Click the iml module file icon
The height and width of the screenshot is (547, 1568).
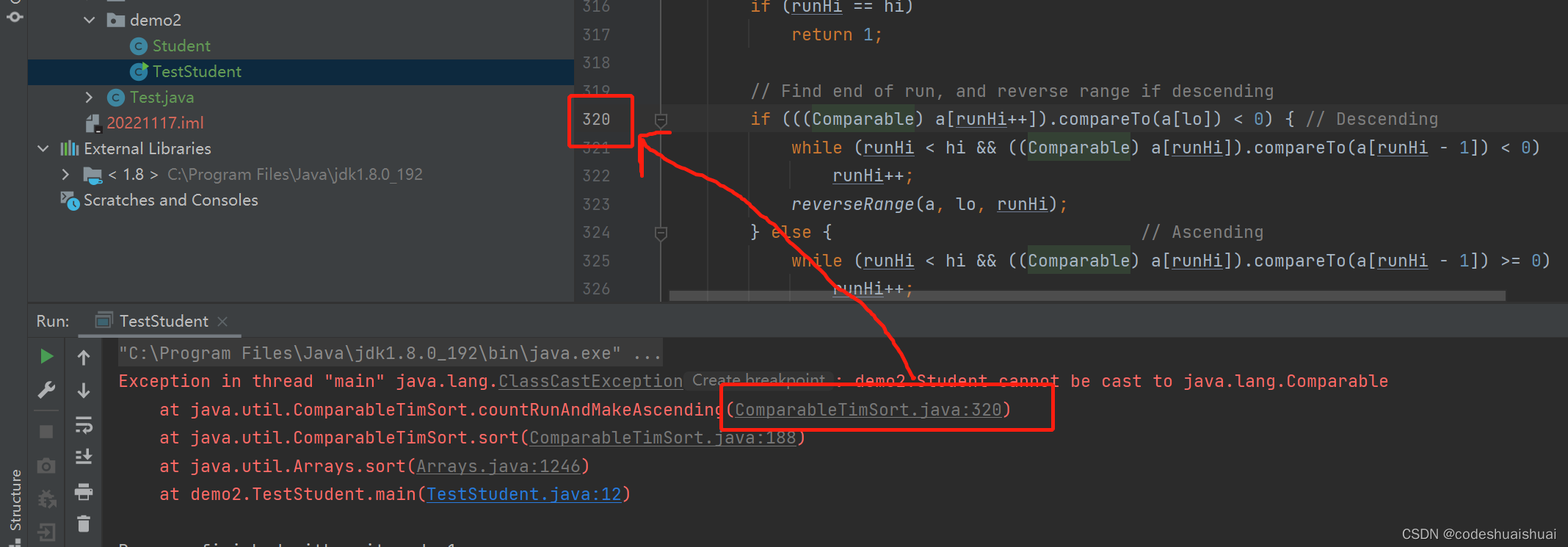[x=93, y=123]
